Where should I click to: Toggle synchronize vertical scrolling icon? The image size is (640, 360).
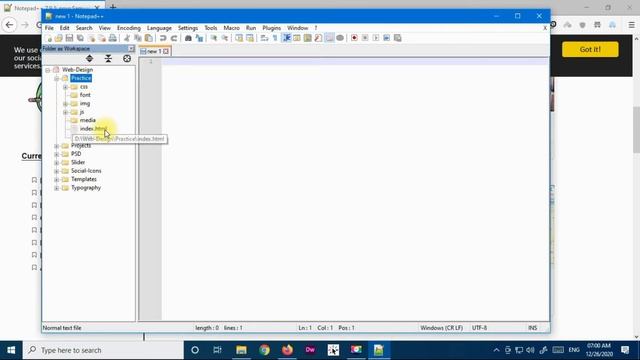(239, 38)
